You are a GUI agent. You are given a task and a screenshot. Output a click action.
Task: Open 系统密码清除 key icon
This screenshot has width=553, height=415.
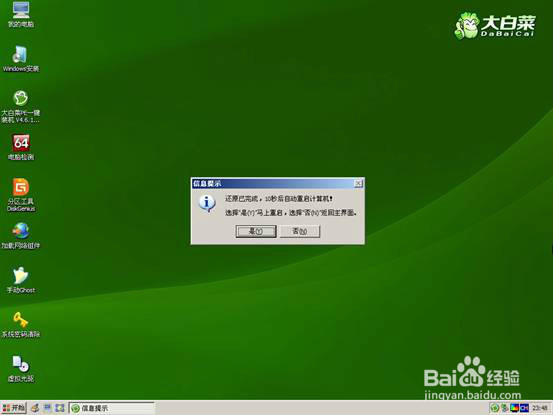pos(21,324)
